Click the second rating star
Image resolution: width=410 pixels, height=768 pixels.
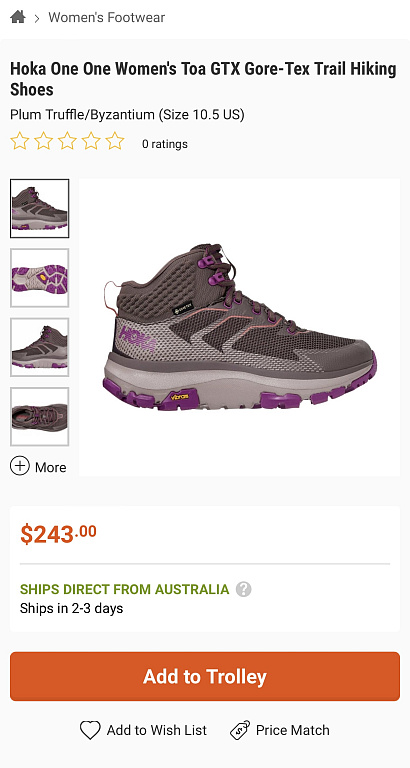click(x=44, y=141)
